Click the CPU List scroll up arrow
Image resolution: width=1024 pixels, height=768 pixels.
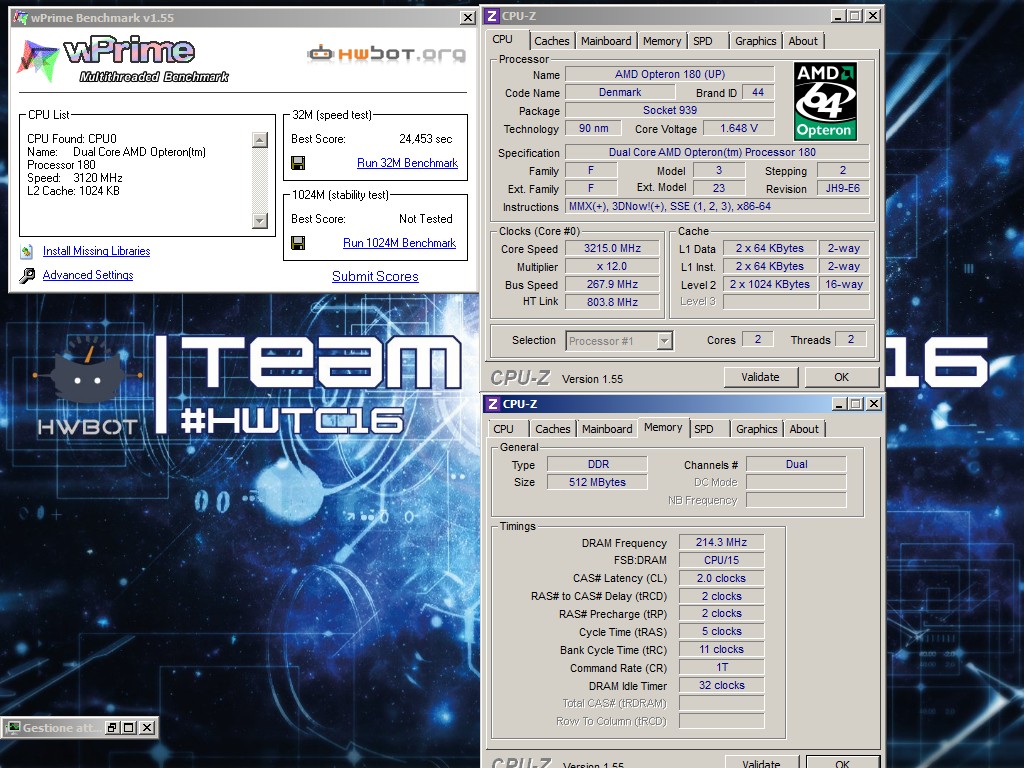click(260, 140)
